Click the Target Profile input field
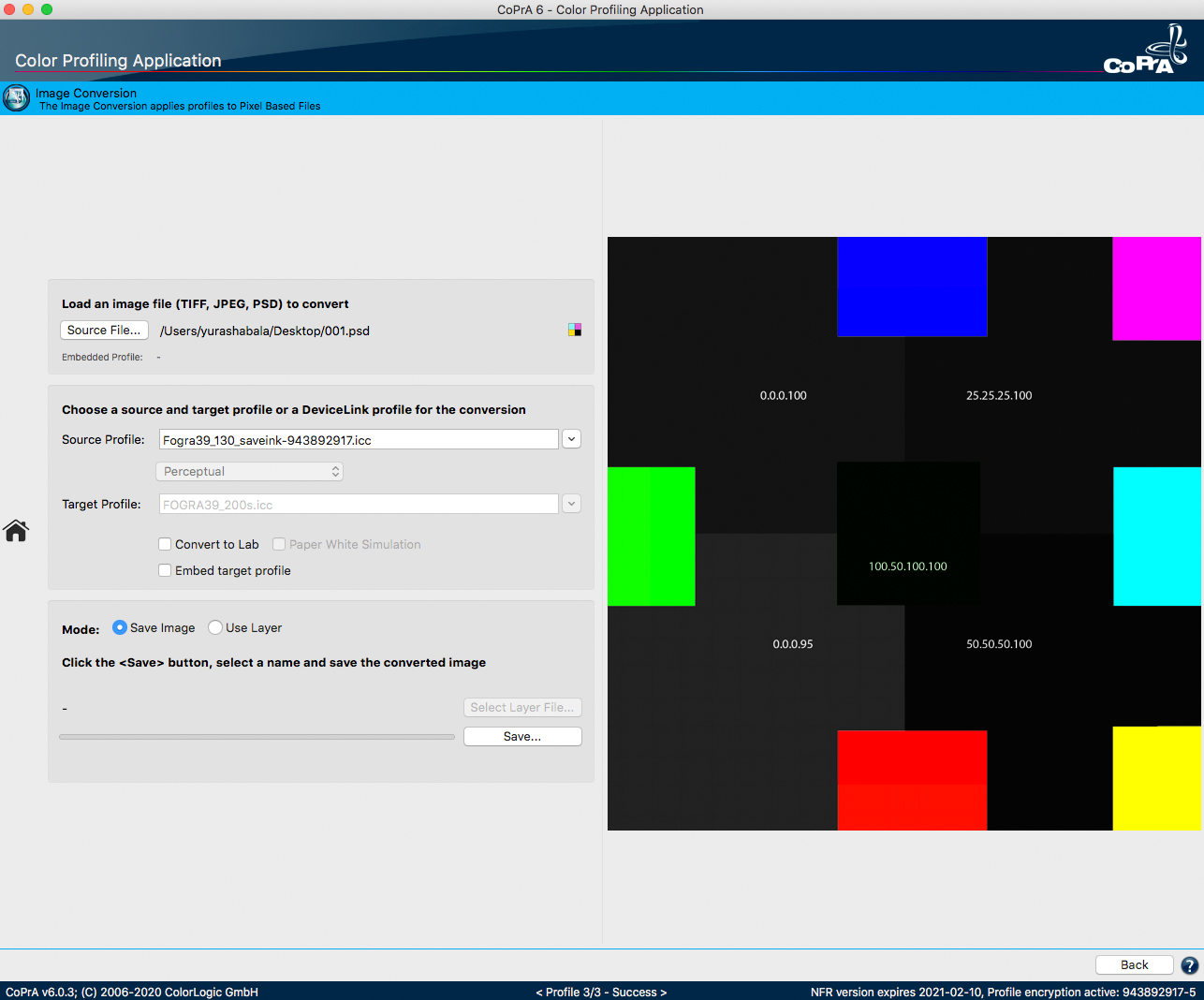 (359, 505)
